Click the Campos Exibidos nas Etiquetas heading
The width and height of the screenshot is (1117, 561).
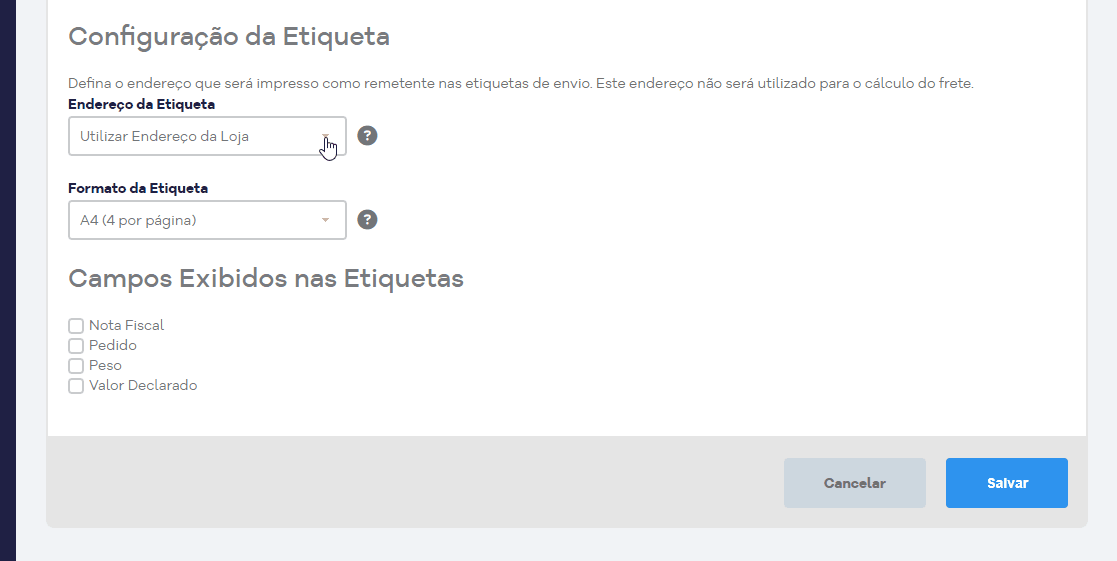pos(266,278)
